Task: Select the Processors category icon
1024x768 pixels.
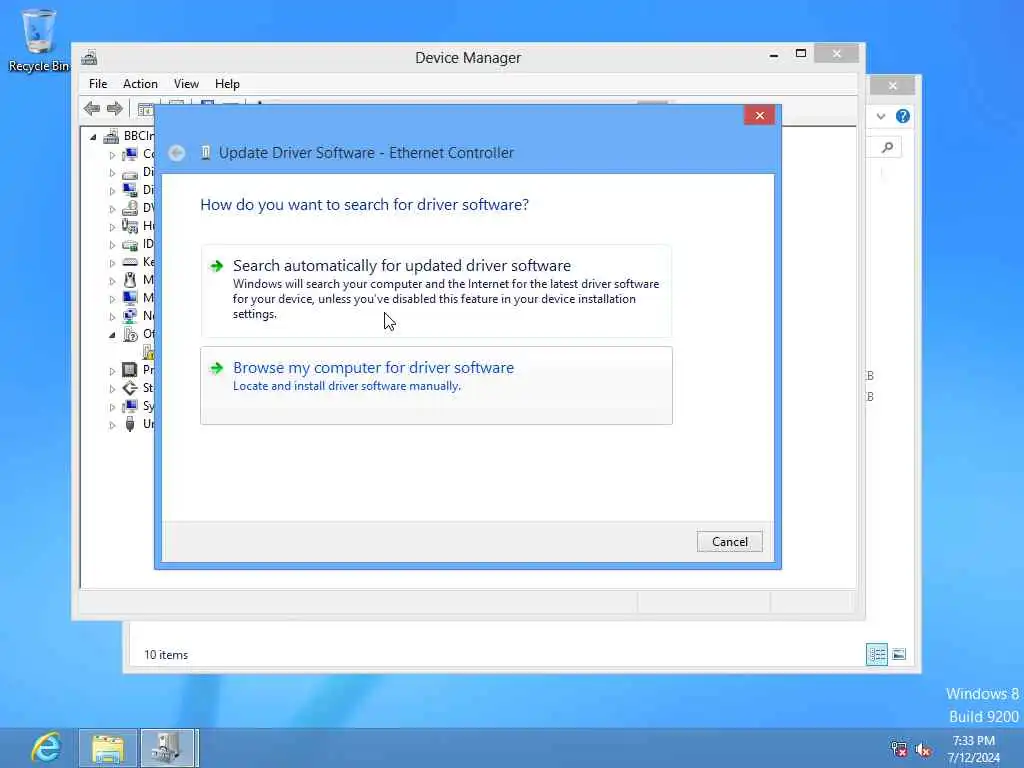Action: (x=130, y=370)
